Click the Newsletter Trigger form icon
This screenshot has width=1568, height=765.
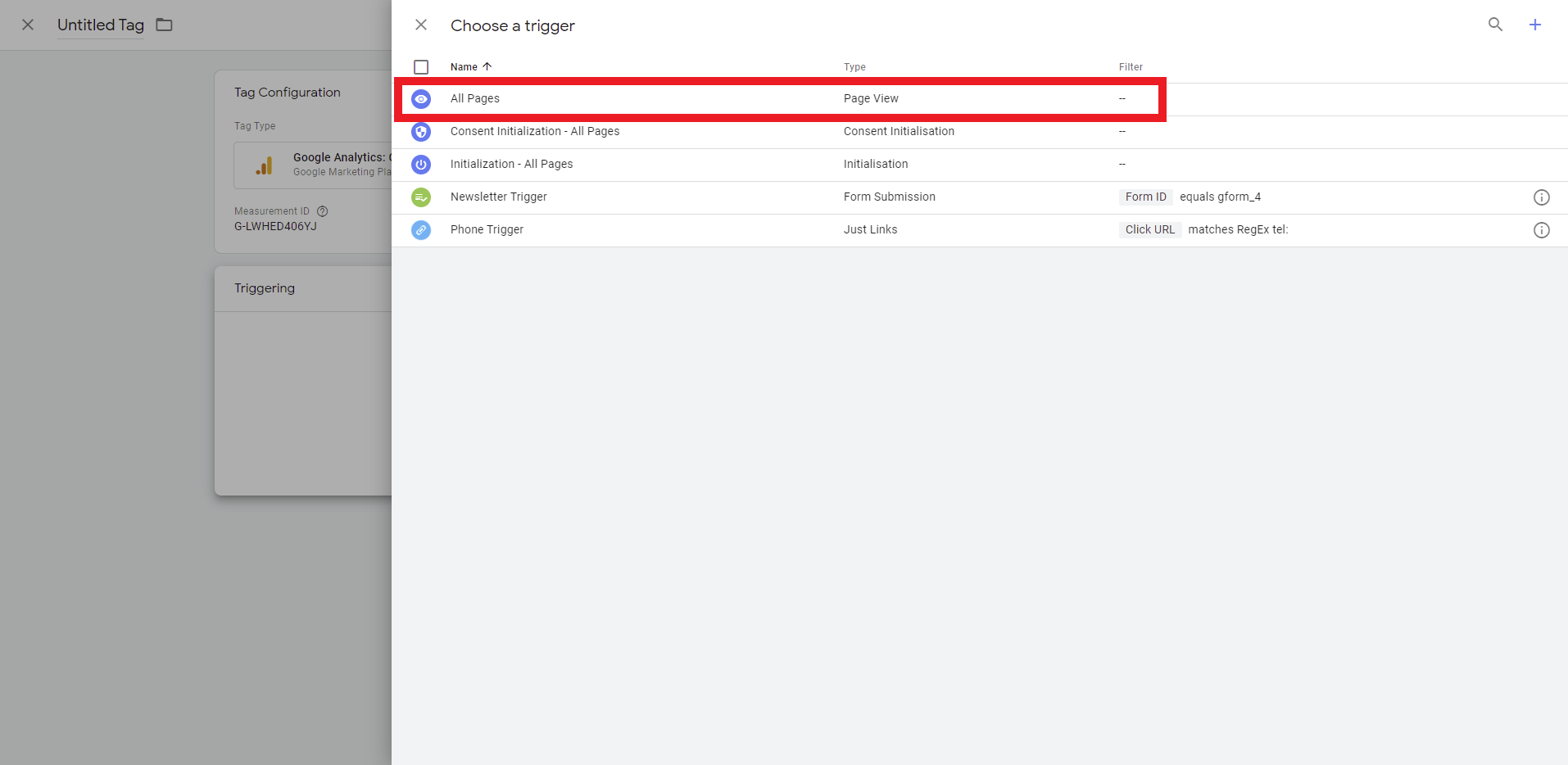[421, 197]
